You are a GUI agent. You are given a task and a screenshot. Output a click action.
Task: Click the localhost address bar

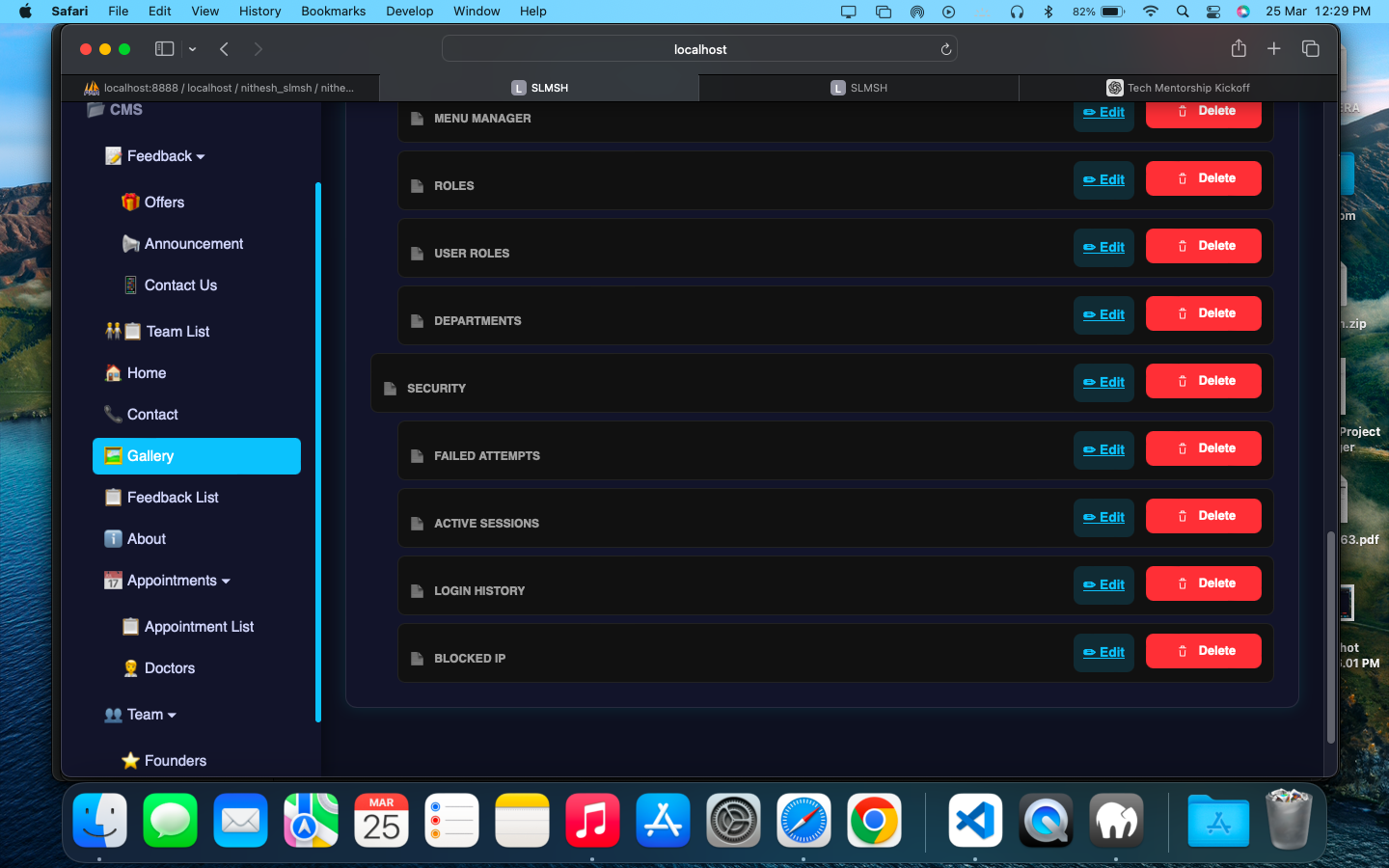(x=699, y=49)
